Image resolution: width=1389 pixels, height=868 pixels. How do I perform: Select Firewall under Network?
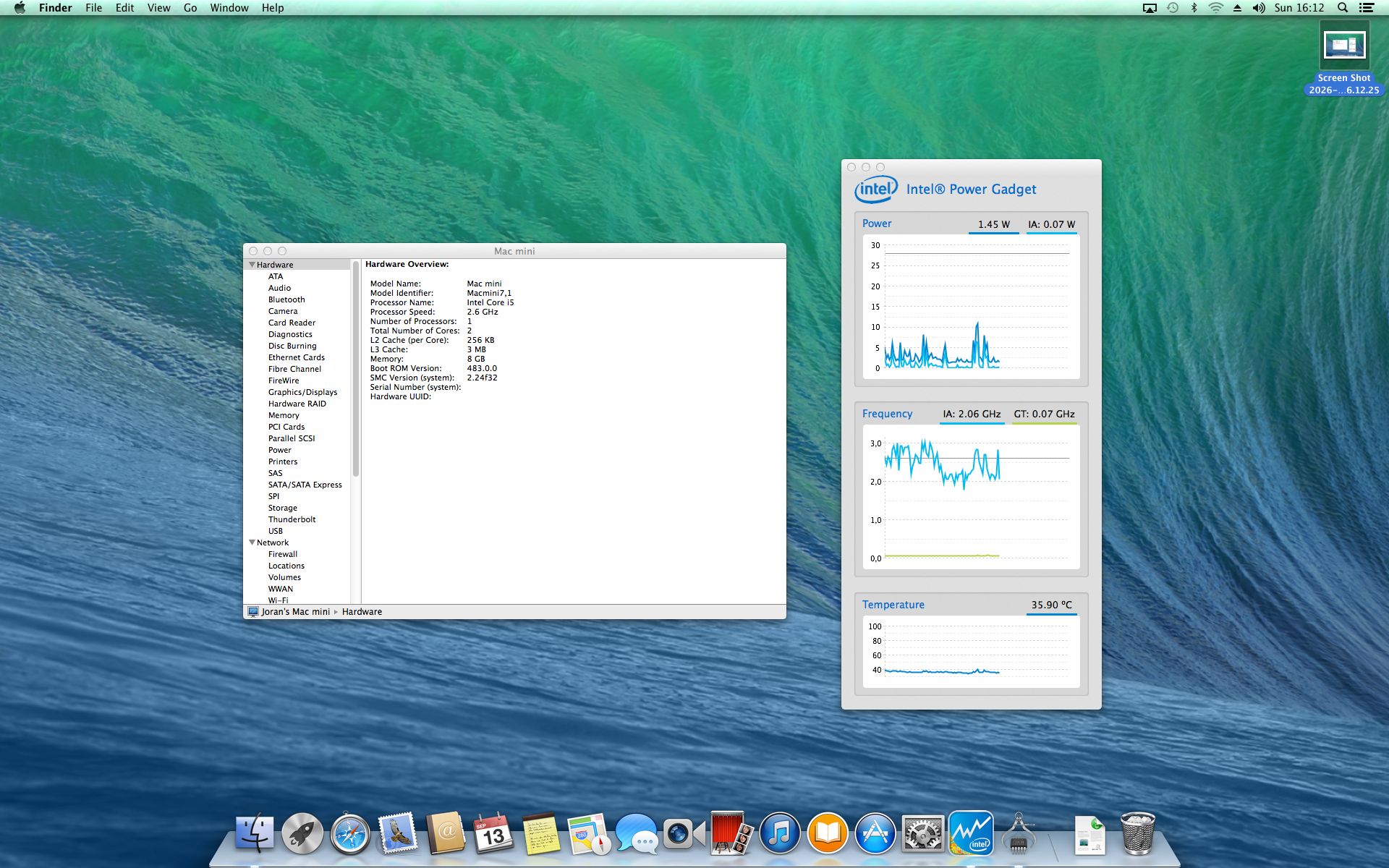282,554
